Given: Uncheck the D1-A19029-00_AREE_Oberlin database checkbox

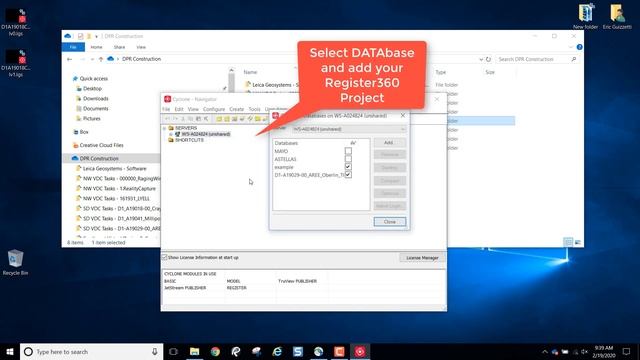Looking at the screenshot, I should (348, 175).
